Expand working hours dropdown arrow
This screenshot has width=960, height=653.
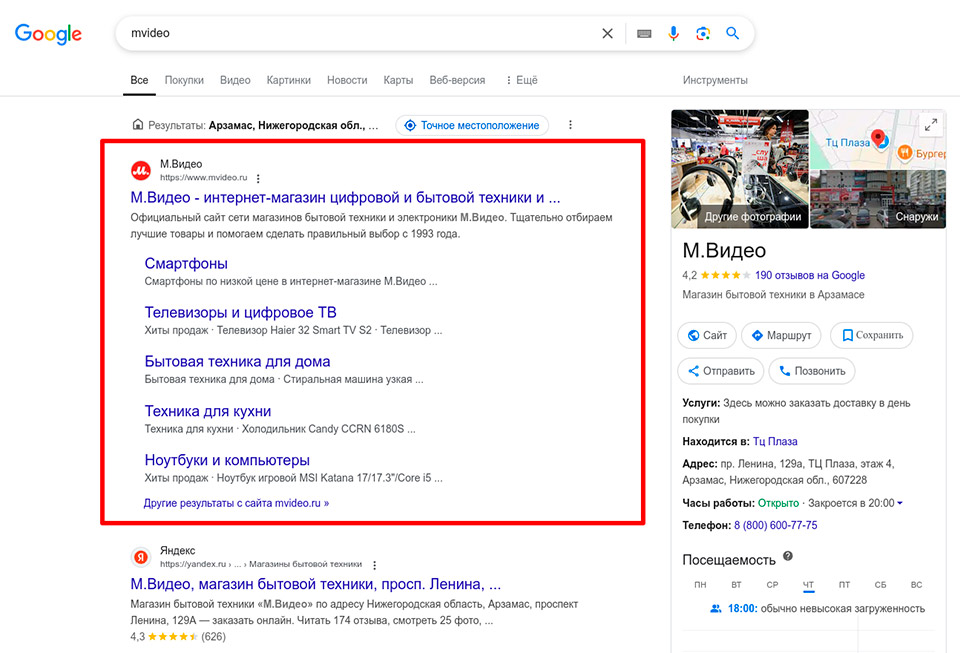coord(900,503)
